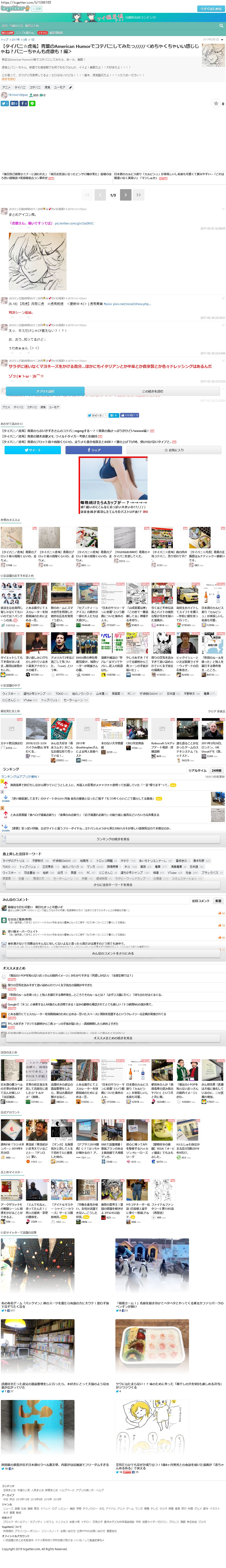Click the Facebook 'シェア' share button
This screenshot has height=1568, width=226.
[94, 450]
